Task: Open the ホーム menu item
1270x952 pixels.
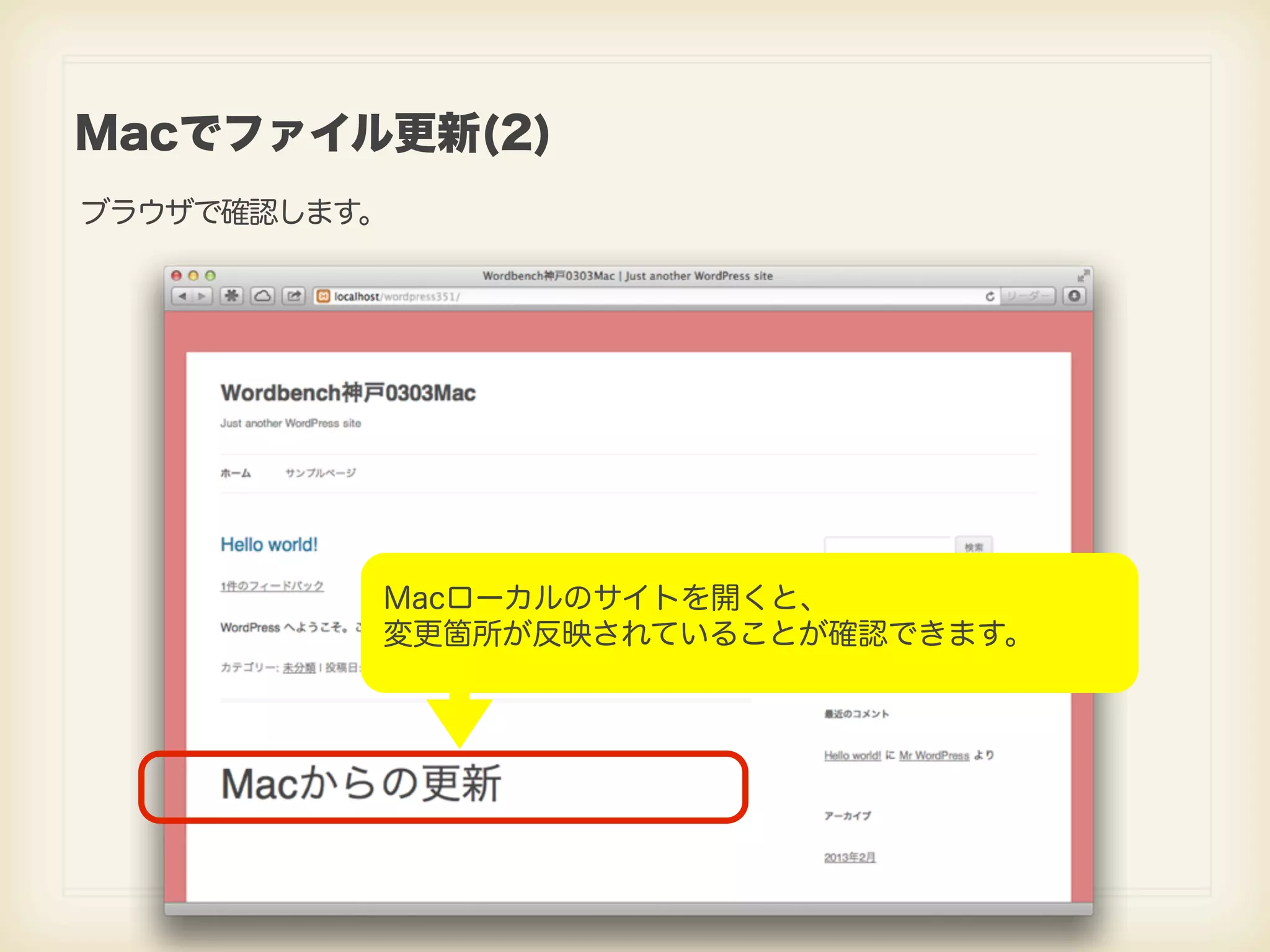Action: pos(236,473)
